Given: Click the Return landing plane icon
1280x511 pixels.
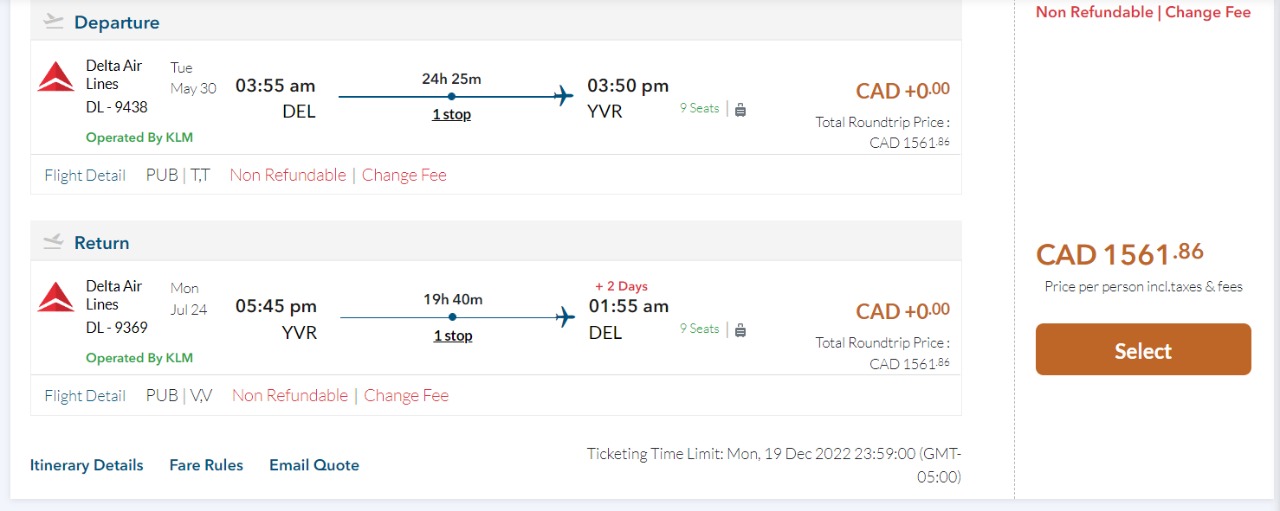Looking at the screenshot, I should click(54, 242).
